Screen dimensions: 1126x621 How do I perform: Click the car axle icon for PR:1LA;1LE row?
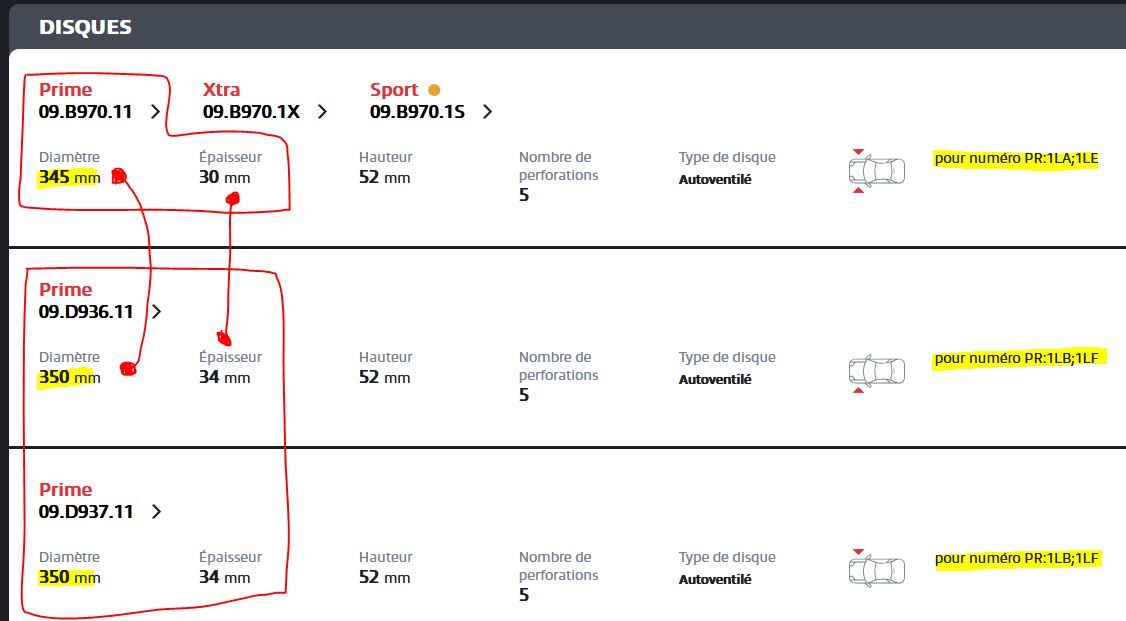click(x=877, y=171)
